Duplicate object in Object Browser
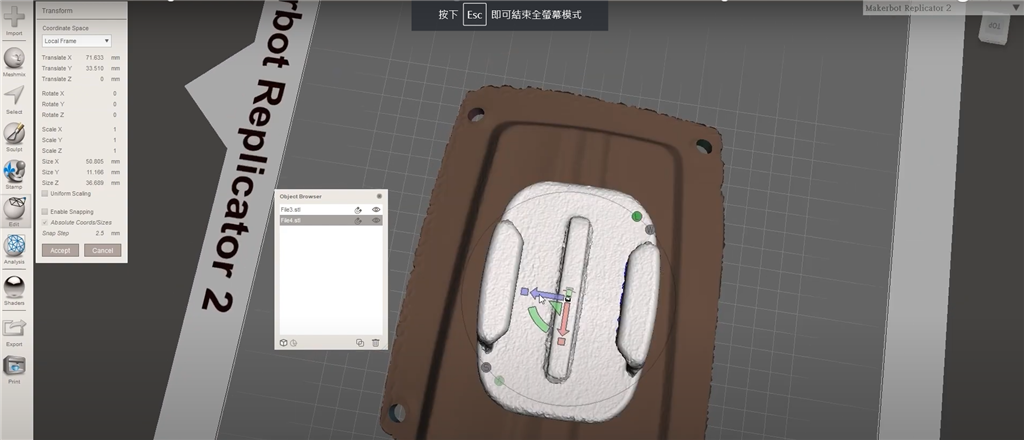The height and width of the screenshot is (440, 1024). tap(360, 342)
